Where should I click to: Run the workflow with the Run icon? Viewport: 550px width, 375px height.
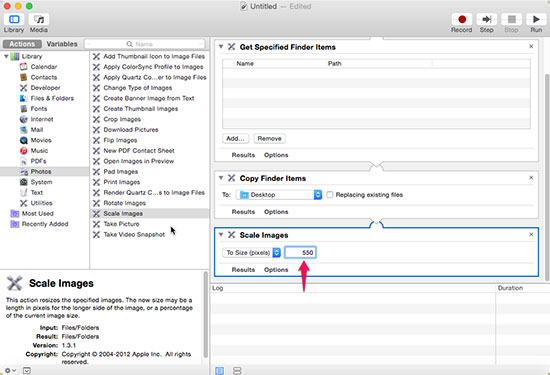tap(536, 19)
